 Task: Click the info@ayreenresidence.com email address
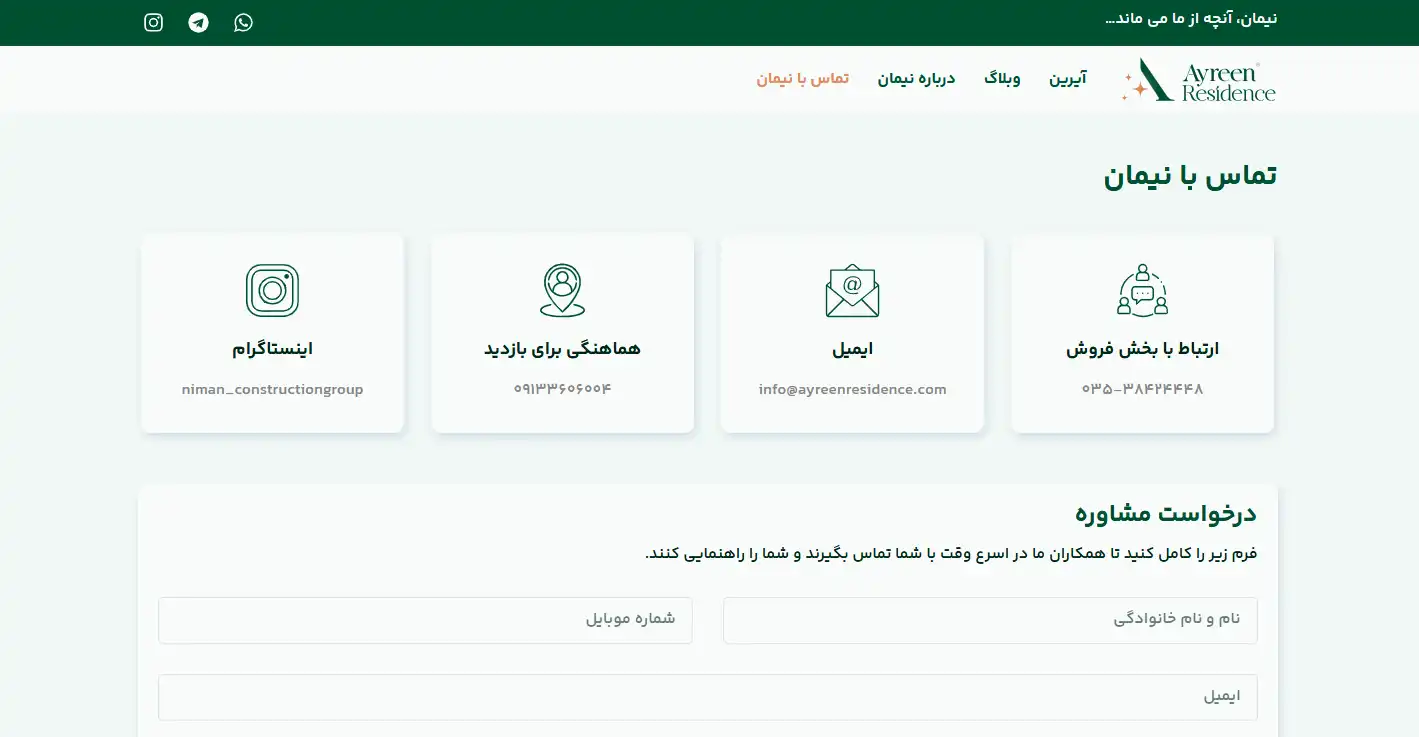click(852, 390)
